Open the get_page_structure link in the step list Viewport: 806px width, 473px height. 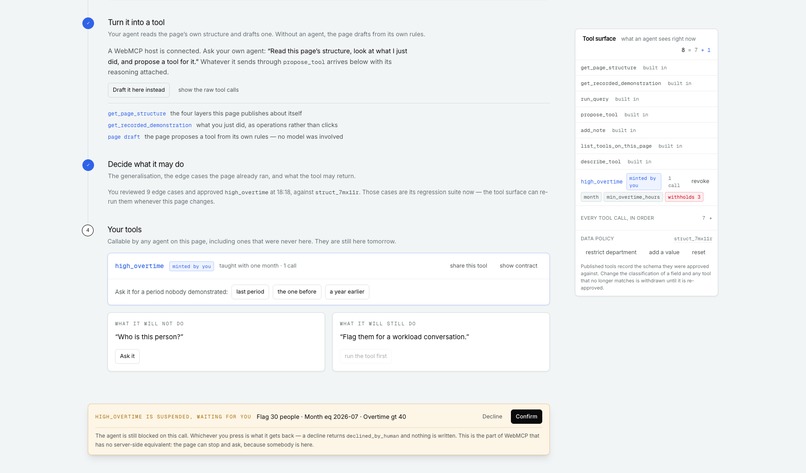(x=137, y=114)
